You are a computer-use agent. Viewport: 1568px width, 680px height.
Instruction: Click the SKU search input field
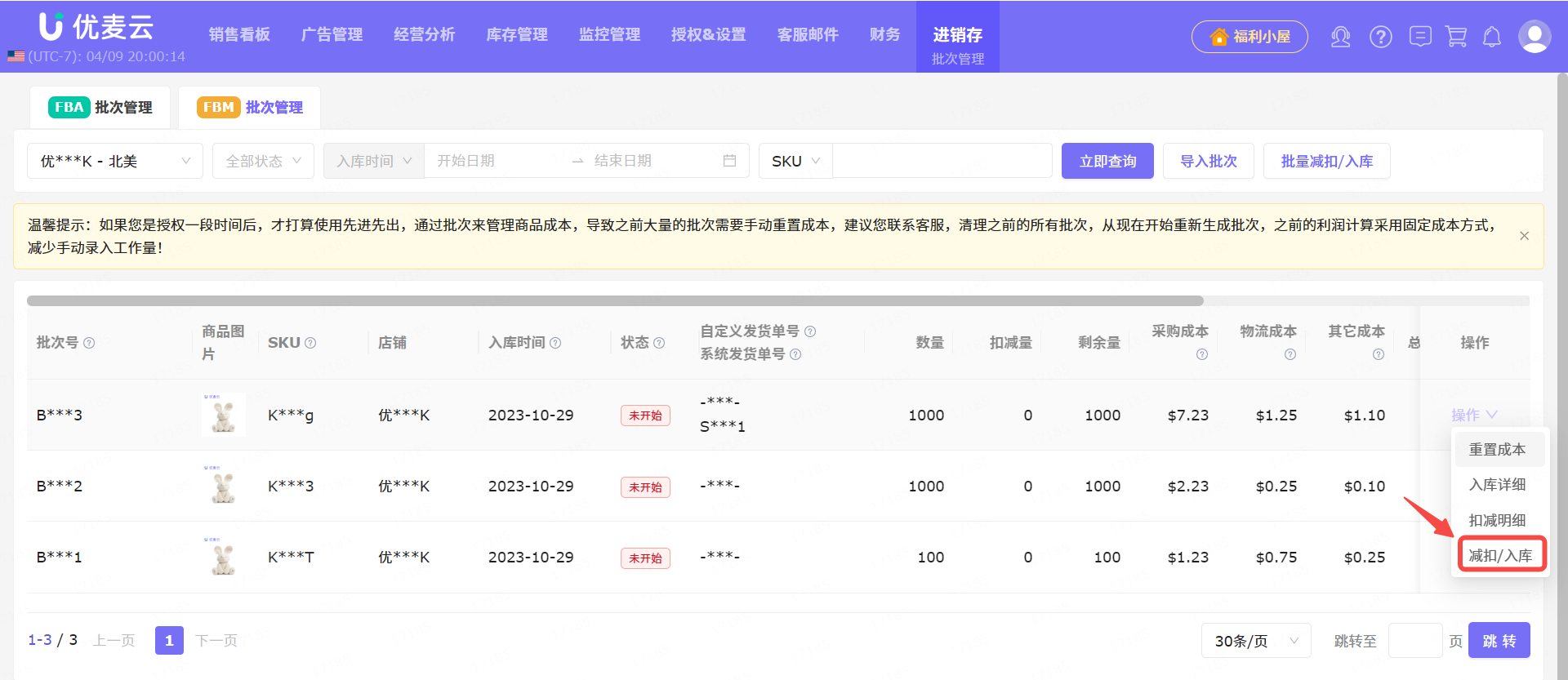coord(942,161)
